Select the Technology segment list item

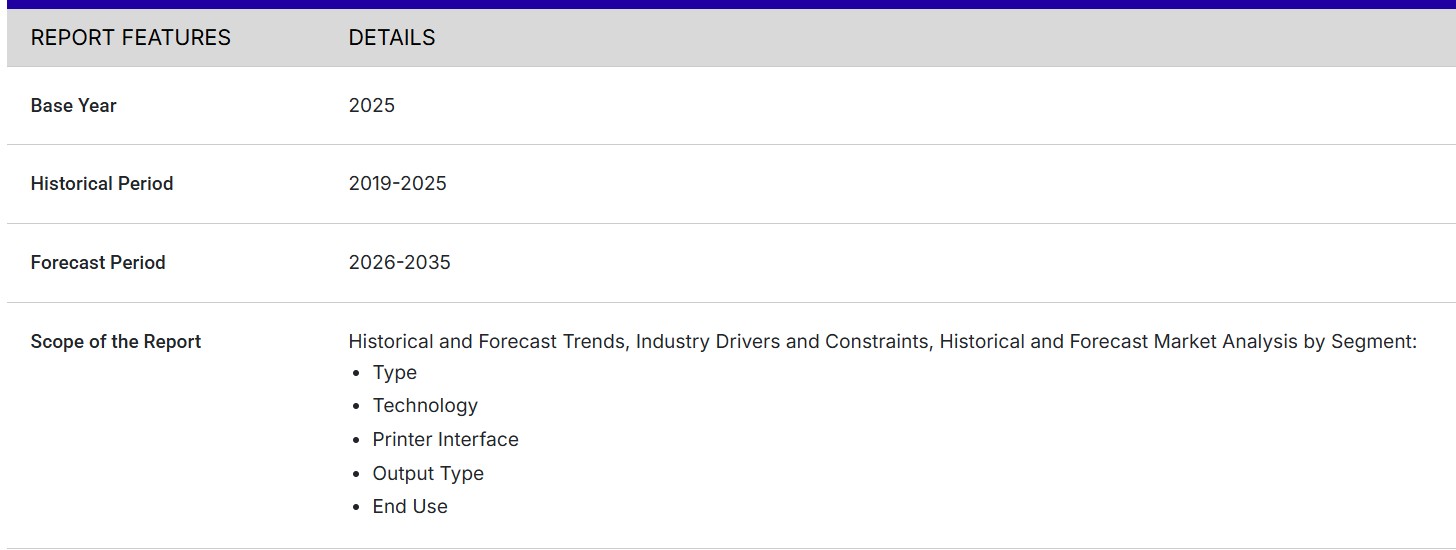tap(425, 406)
